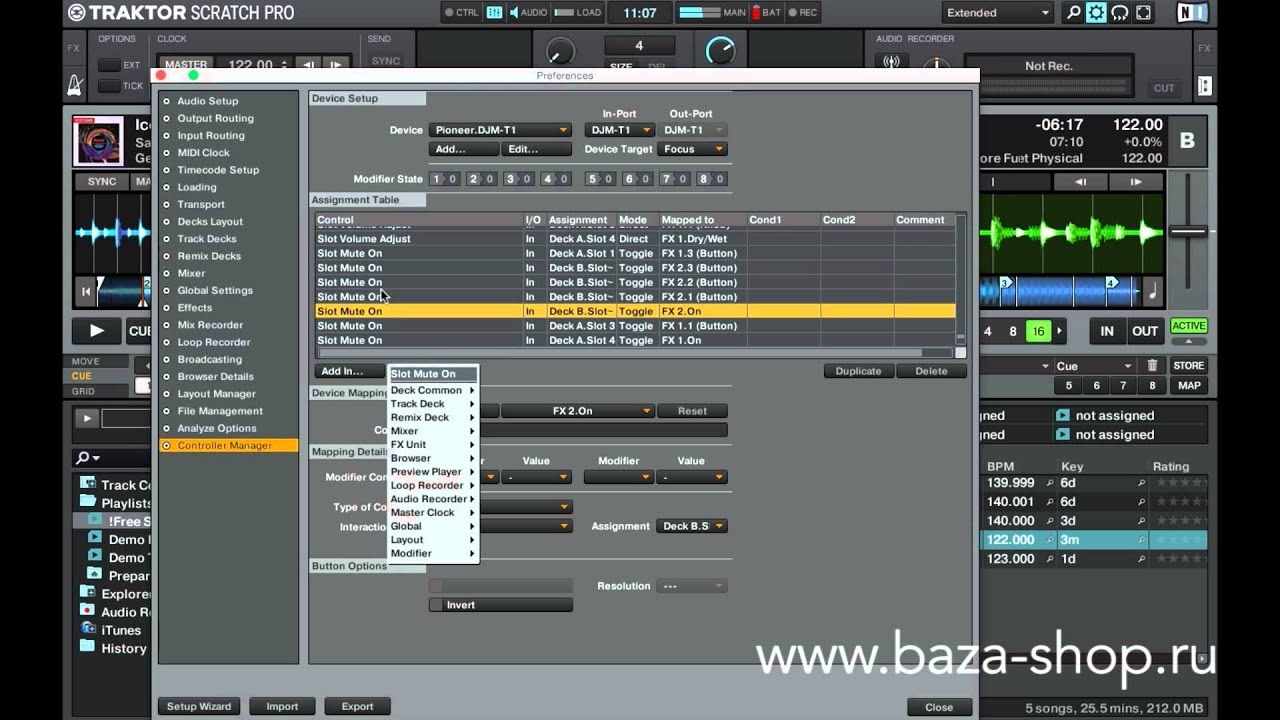The image size is (1280, 720).
Task: Click the right-side FX panel layout icon
Action: coord(1204,86)
